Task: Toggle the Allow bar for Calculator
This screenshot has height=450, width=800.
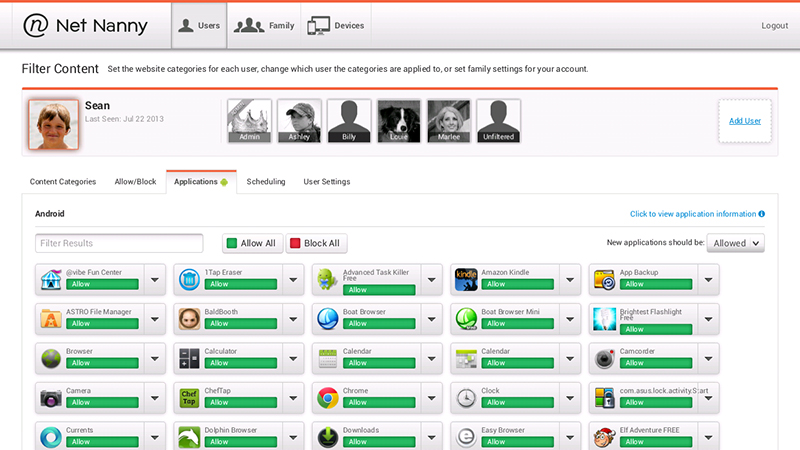Action: [x=241, y=363]
